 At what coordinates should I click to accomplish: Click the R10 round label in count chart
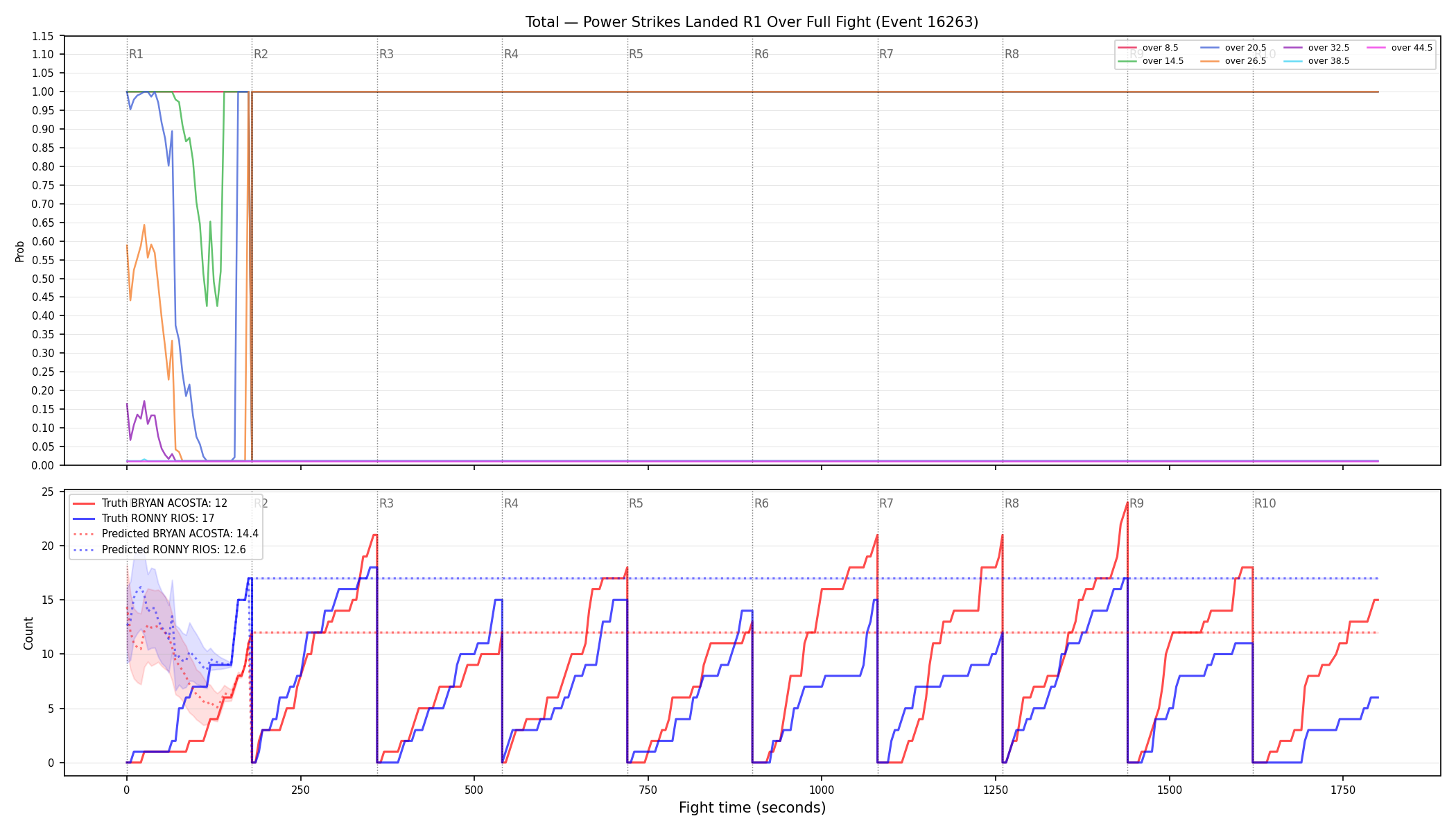(1265, 503)
